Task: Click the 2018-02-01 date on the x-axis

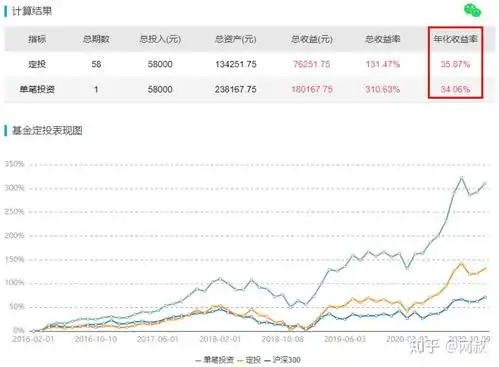Action: 220,339
